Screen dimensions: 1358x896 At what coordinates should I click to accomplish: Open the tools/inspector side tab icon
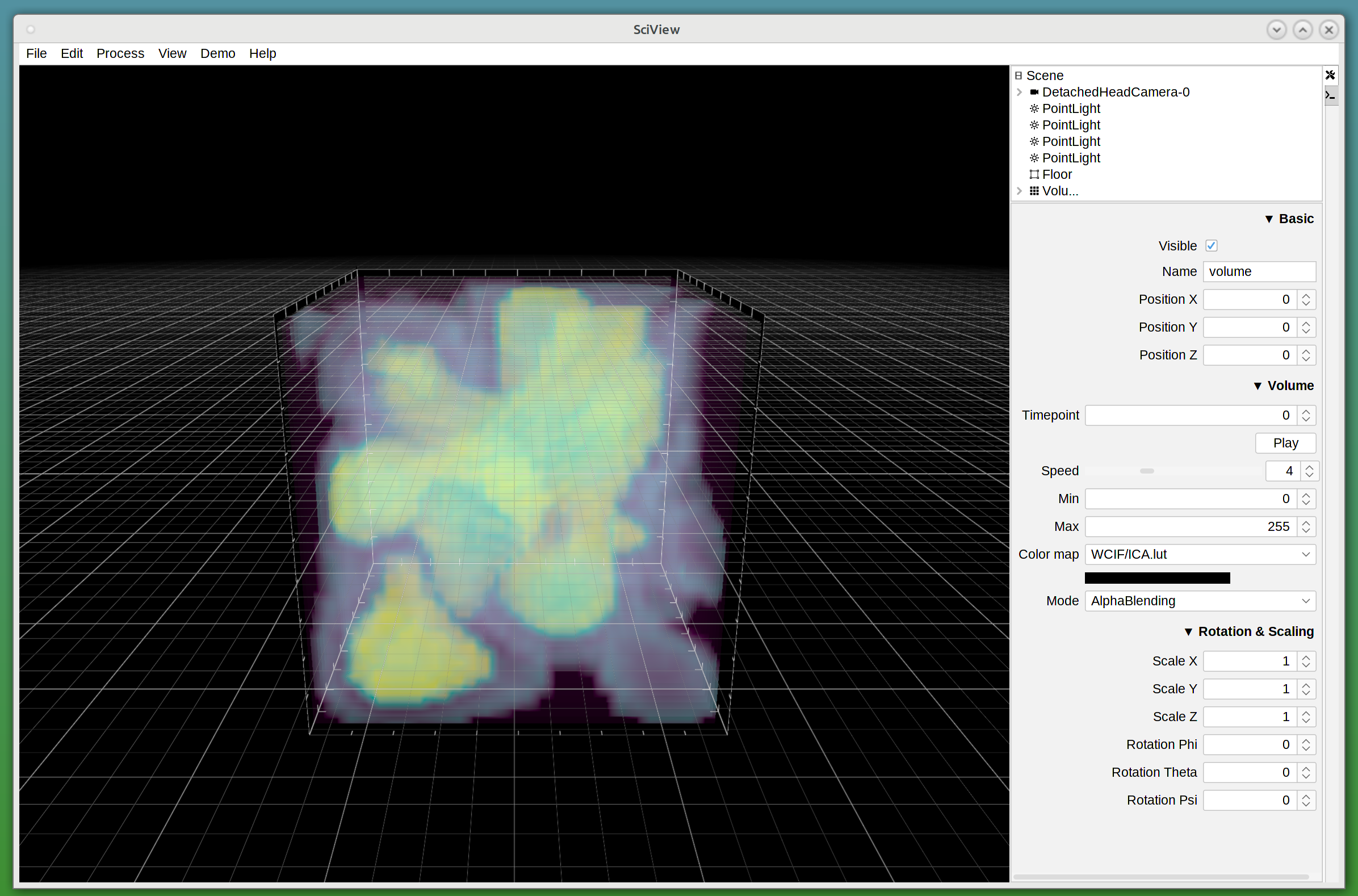1330,75
